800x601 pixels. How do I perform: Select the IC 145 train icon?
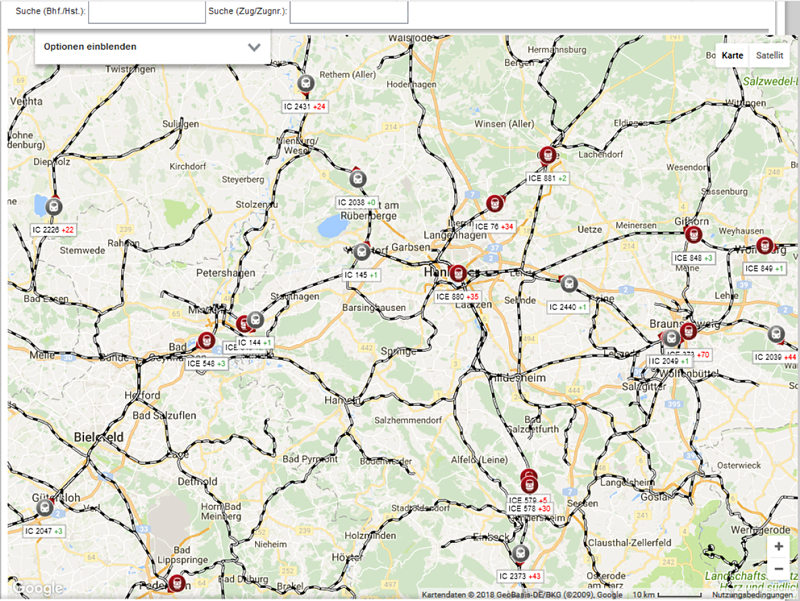point(361,251)
